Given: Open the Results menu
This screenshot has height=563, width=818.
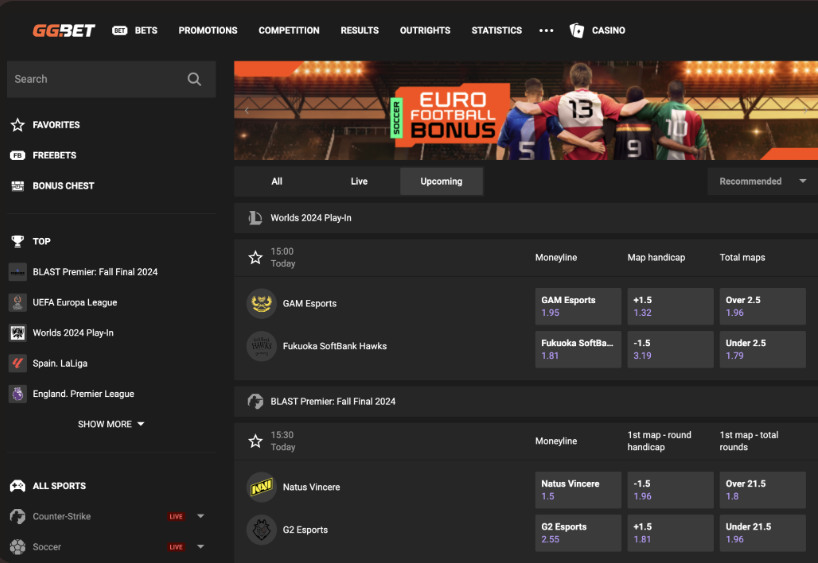Looking at the screenshot, I should (359, 31).
